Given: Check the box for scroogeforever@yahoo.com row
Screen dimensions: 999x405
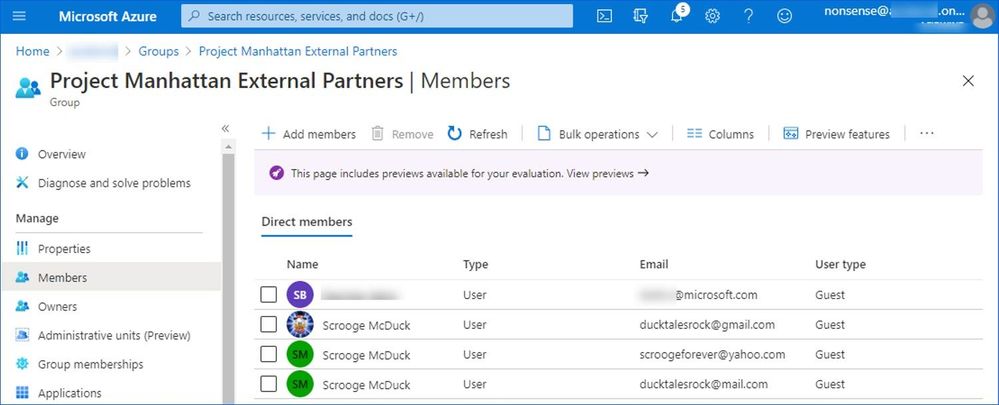Looking at the screenshot, I should [x=269, y=354].
